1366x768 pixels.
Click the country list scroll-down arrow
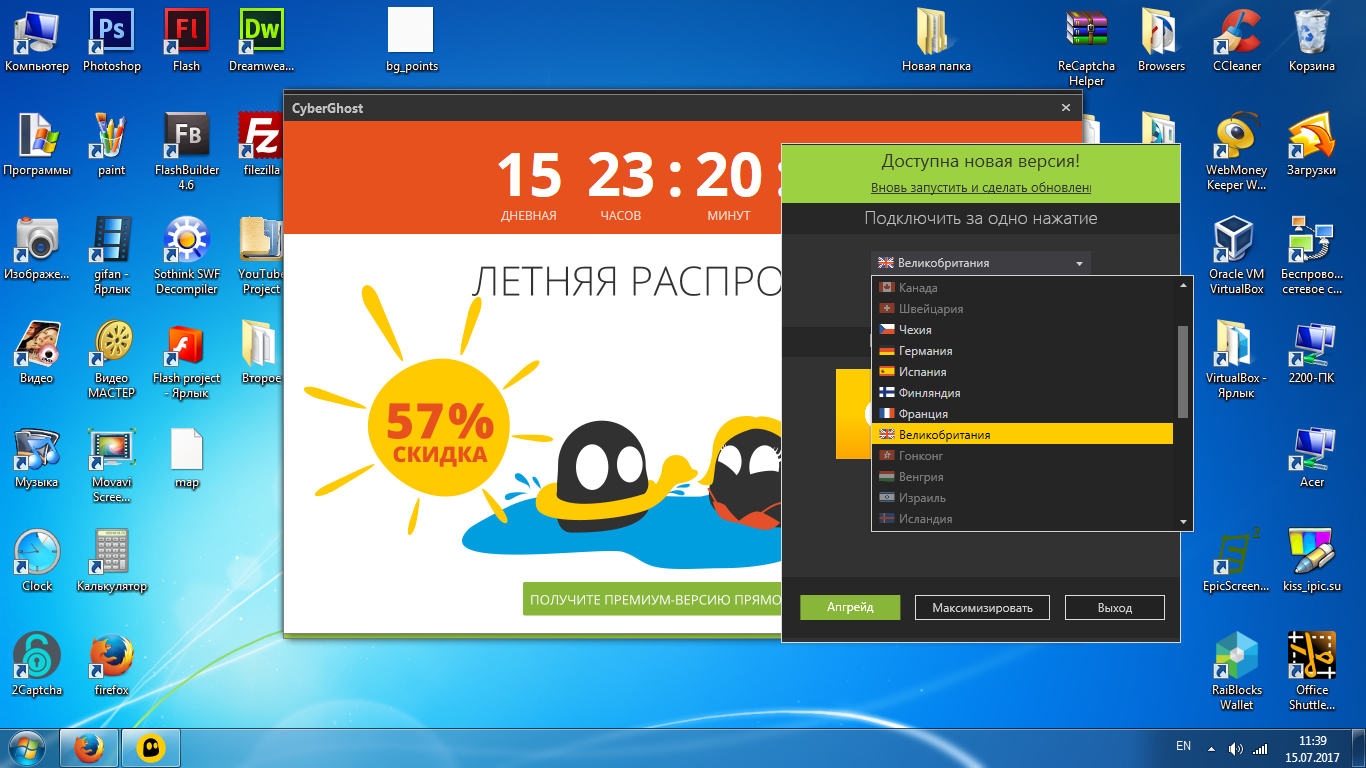[x=1183, y=522]
